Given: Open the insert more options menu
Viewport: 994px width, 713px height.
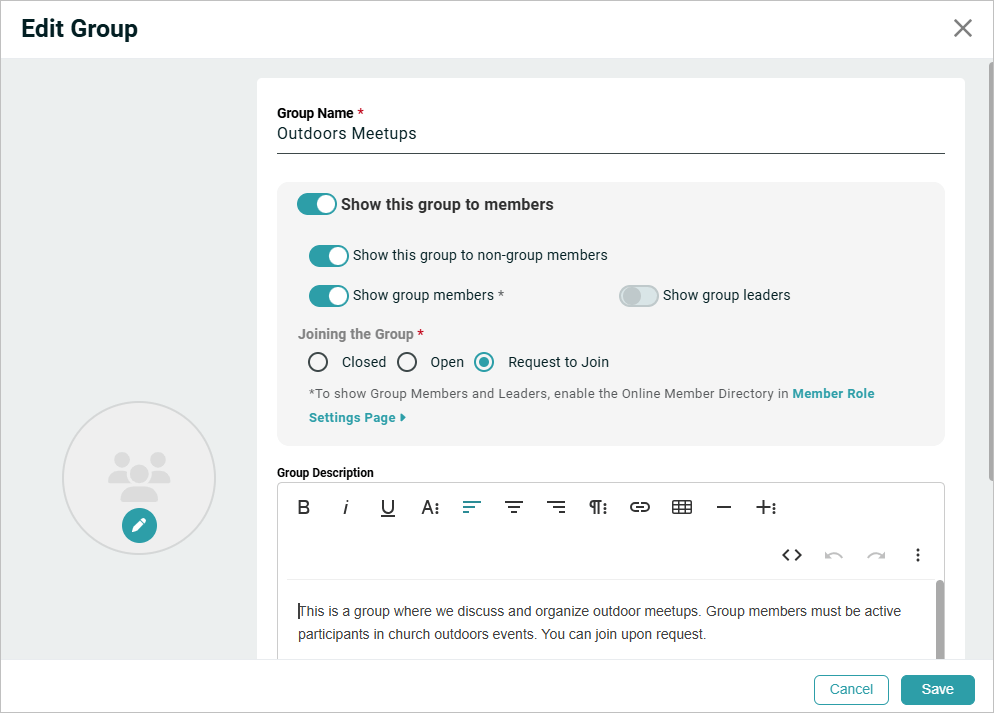Looking at the screenshot, I should pos(766,507).
